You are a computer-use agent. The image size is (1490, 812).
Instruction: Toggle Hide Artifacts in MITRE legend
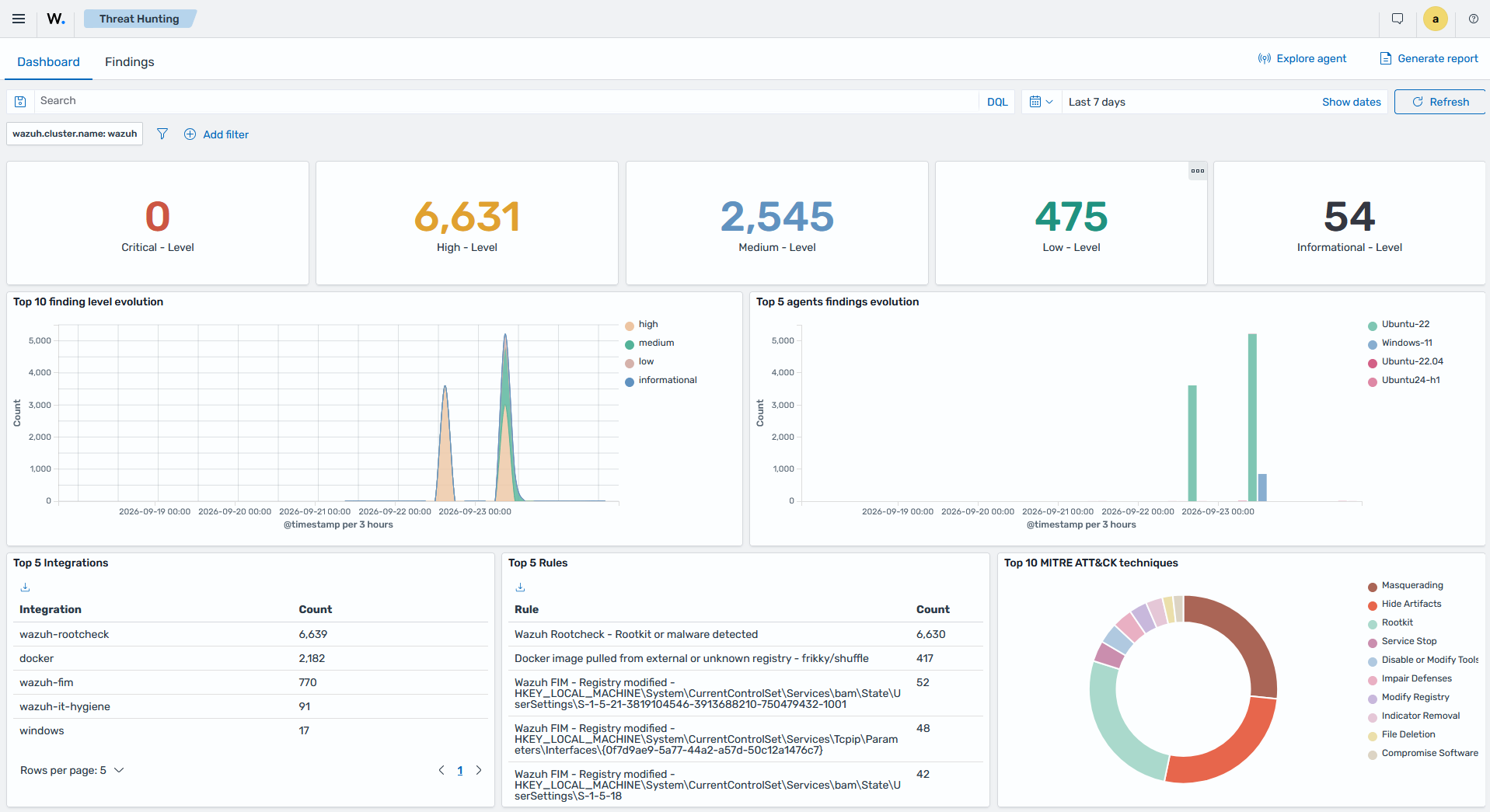click(x=1405, y=604)
